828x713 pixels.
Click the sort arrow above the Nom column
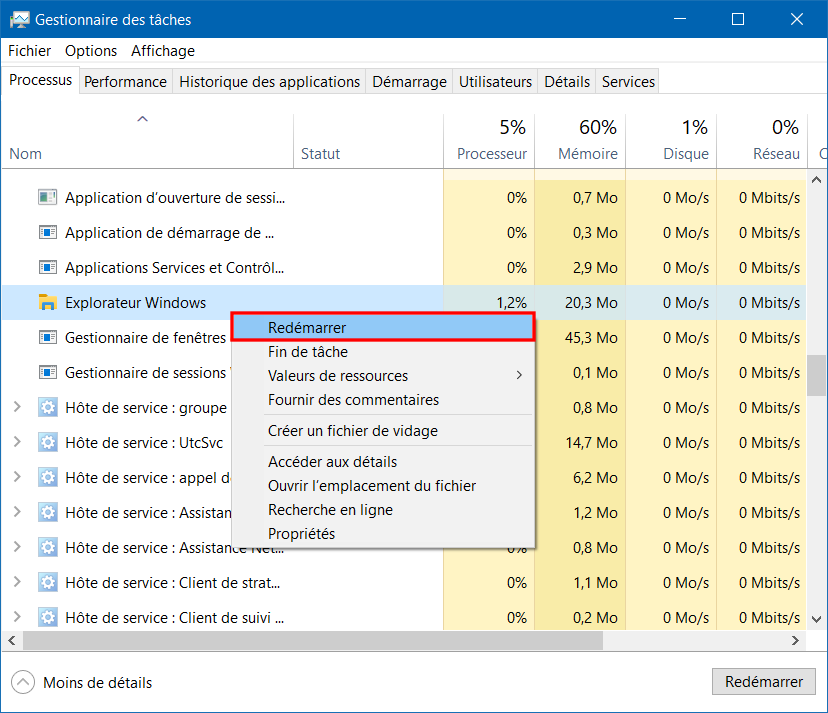(143, 119)
